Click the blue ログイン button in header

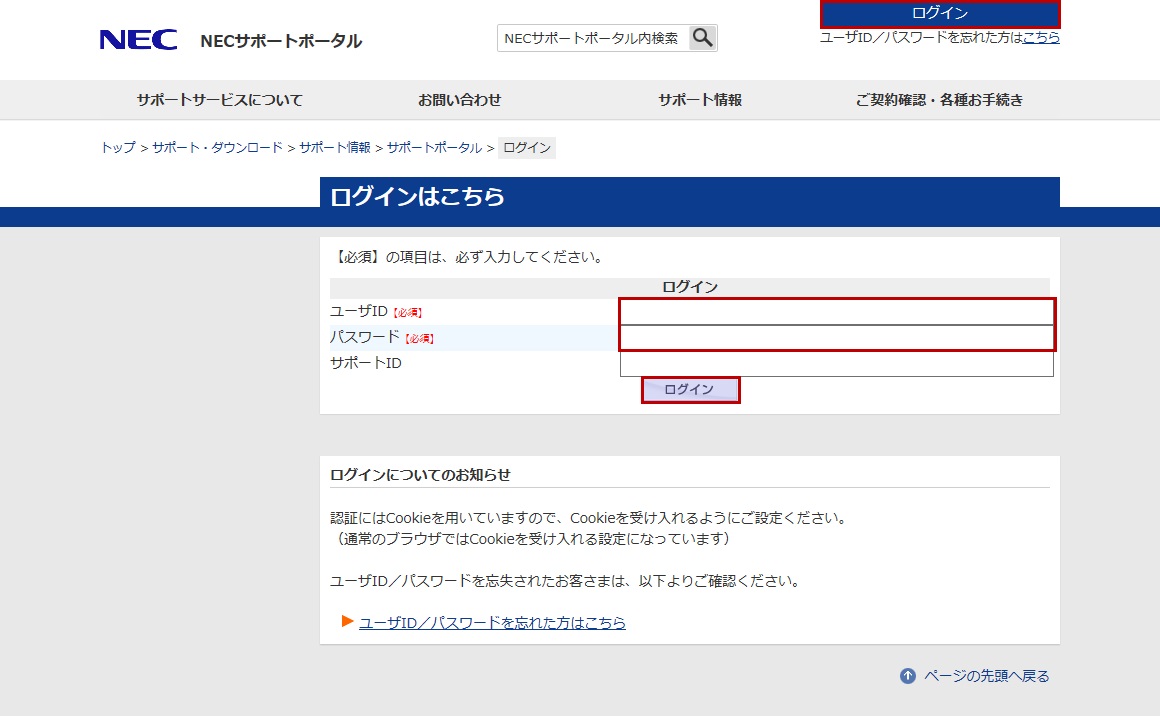(x=939, y=13)
